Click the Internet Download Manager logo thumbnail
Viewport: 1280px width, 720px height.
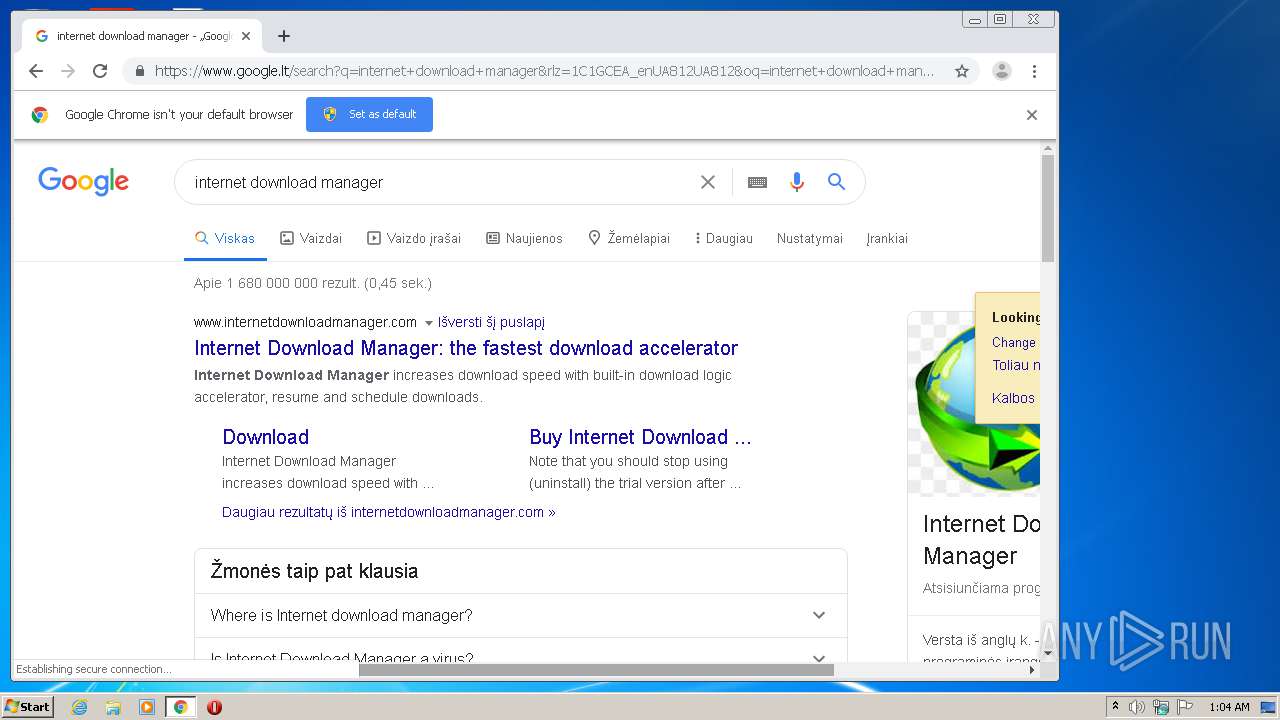click(x=975, y=405)
